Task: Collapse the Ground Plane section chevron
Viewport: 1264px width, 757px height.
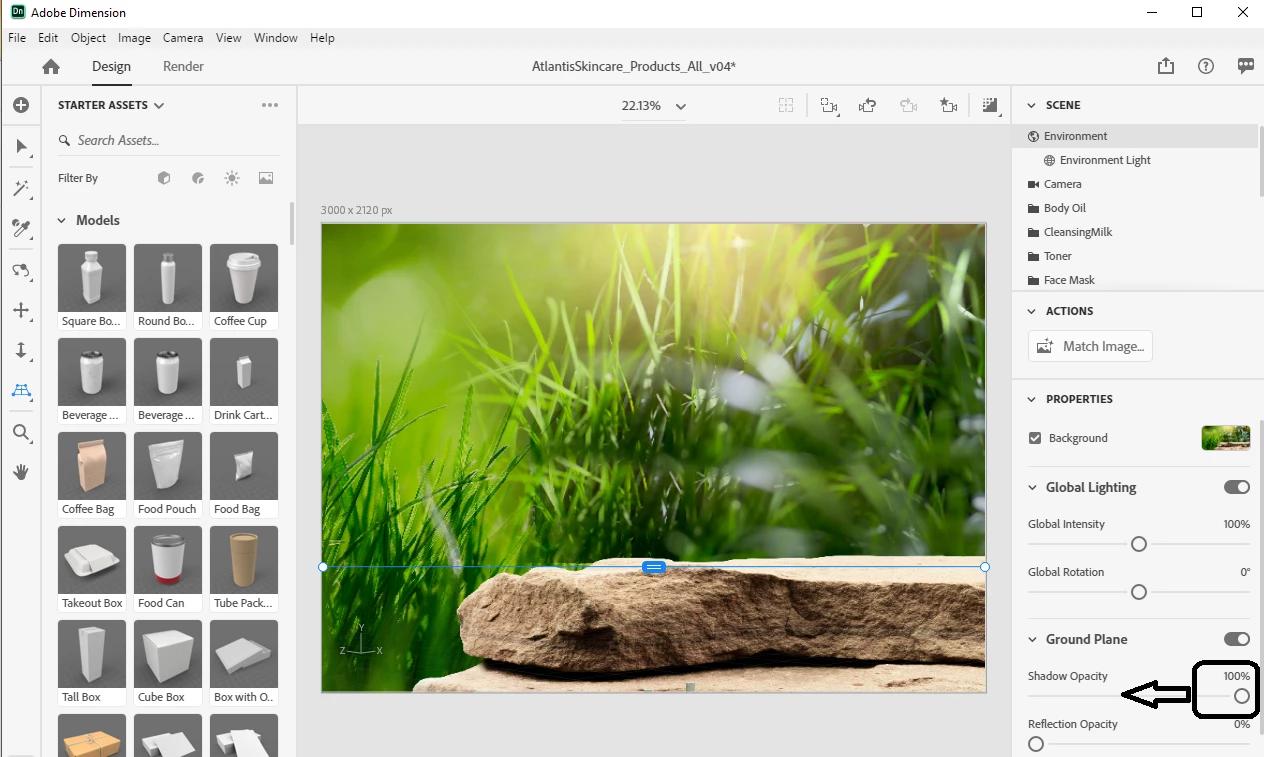Action: [1032, 639]
